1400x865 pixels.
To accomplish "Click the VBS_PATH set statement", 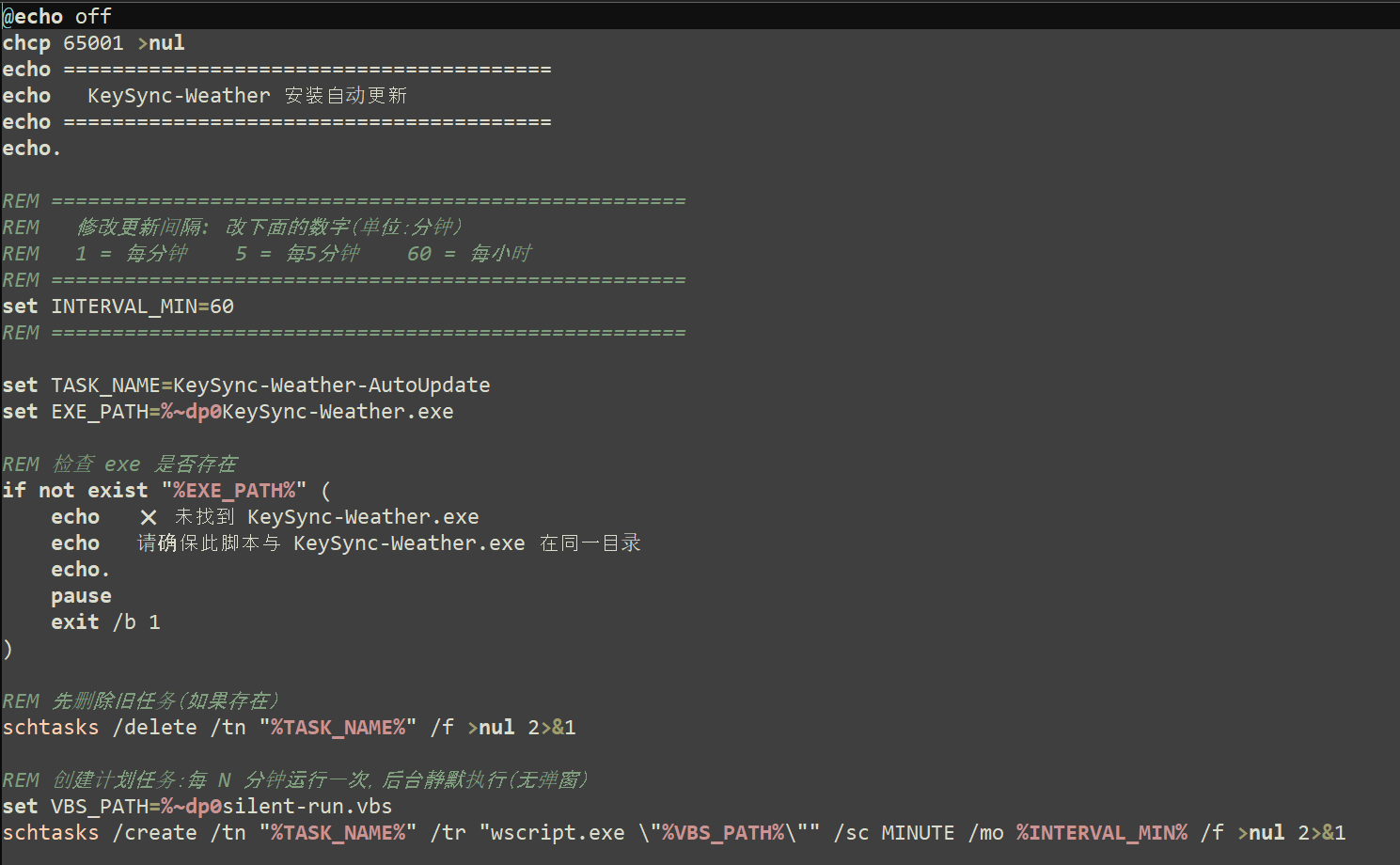I will [x=197, y=807].
